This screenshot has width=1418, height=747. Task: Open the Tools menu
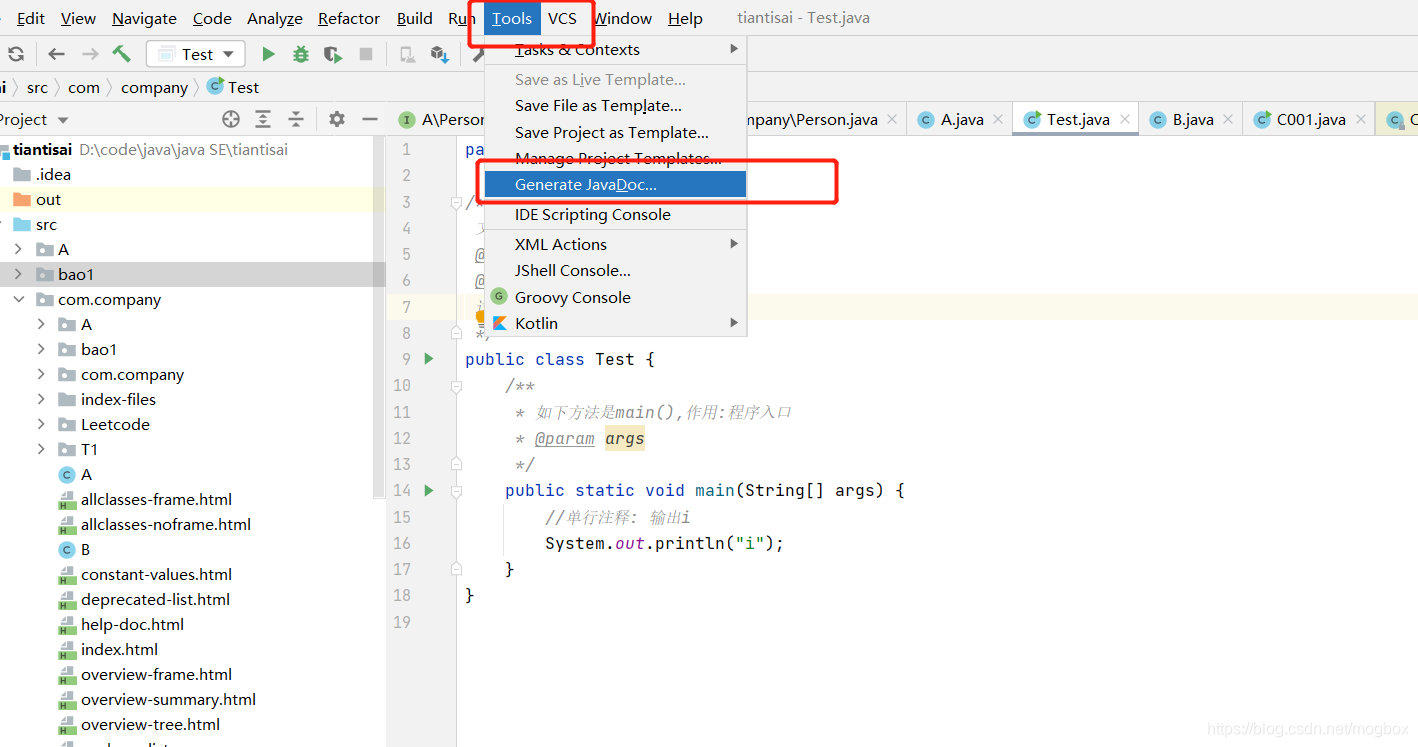point(512,18)
